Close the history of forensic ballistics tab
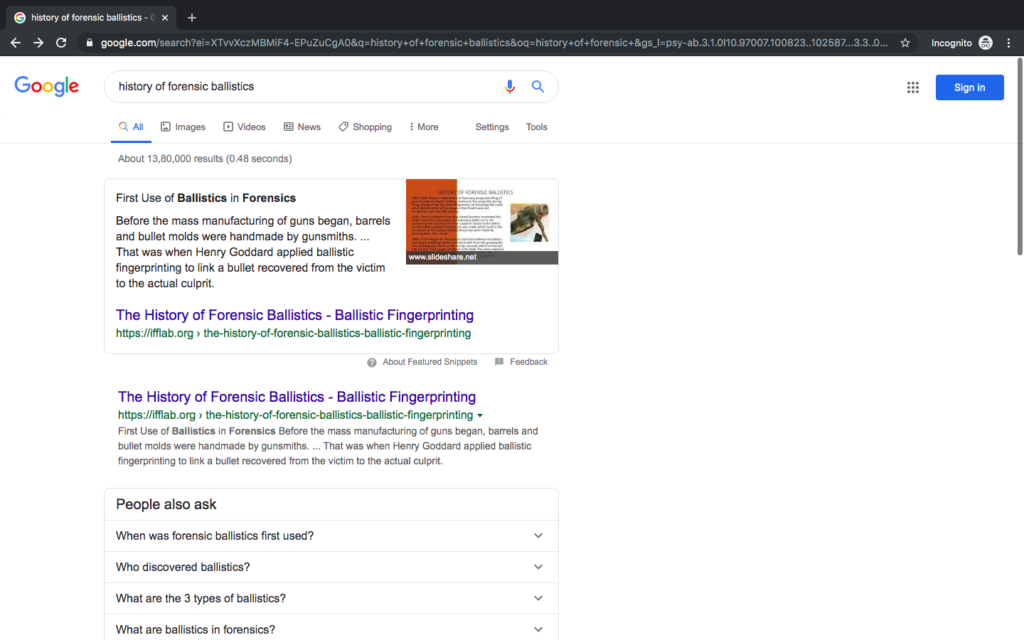Screen dimensions: 1024x640 pos(165,18)
